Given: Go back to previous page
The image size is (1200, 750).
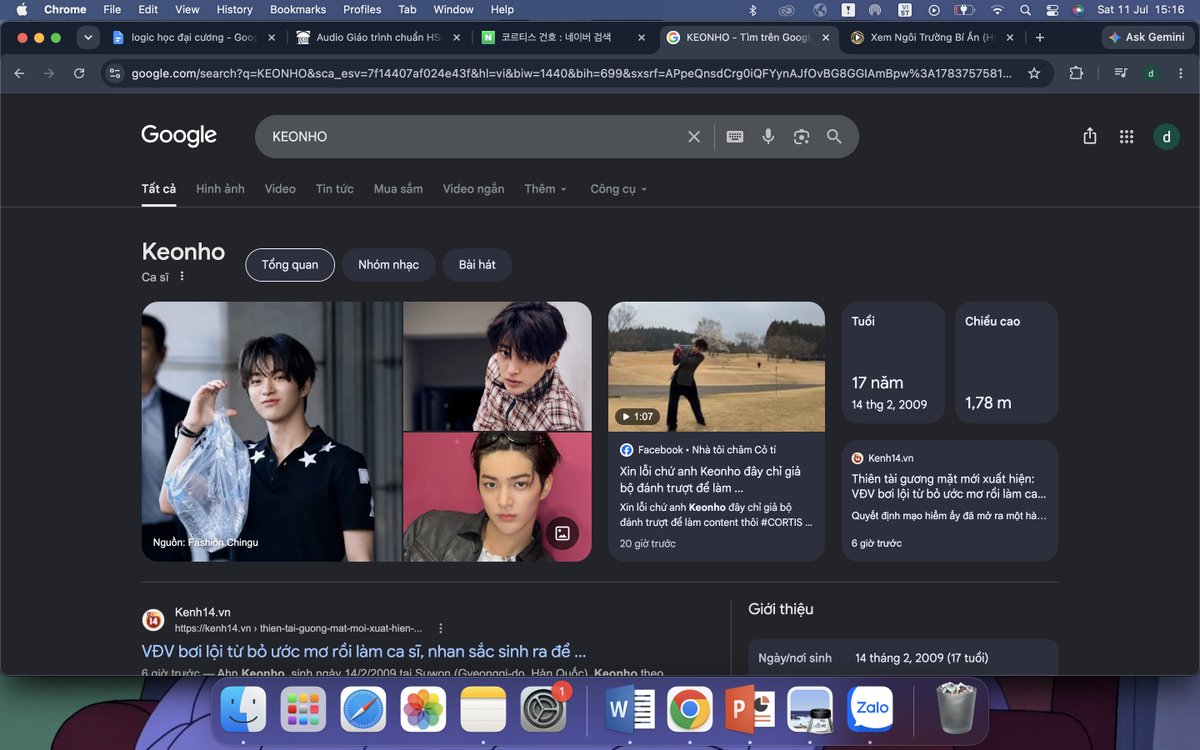Looking at the screenshot, I should [19, 73].
